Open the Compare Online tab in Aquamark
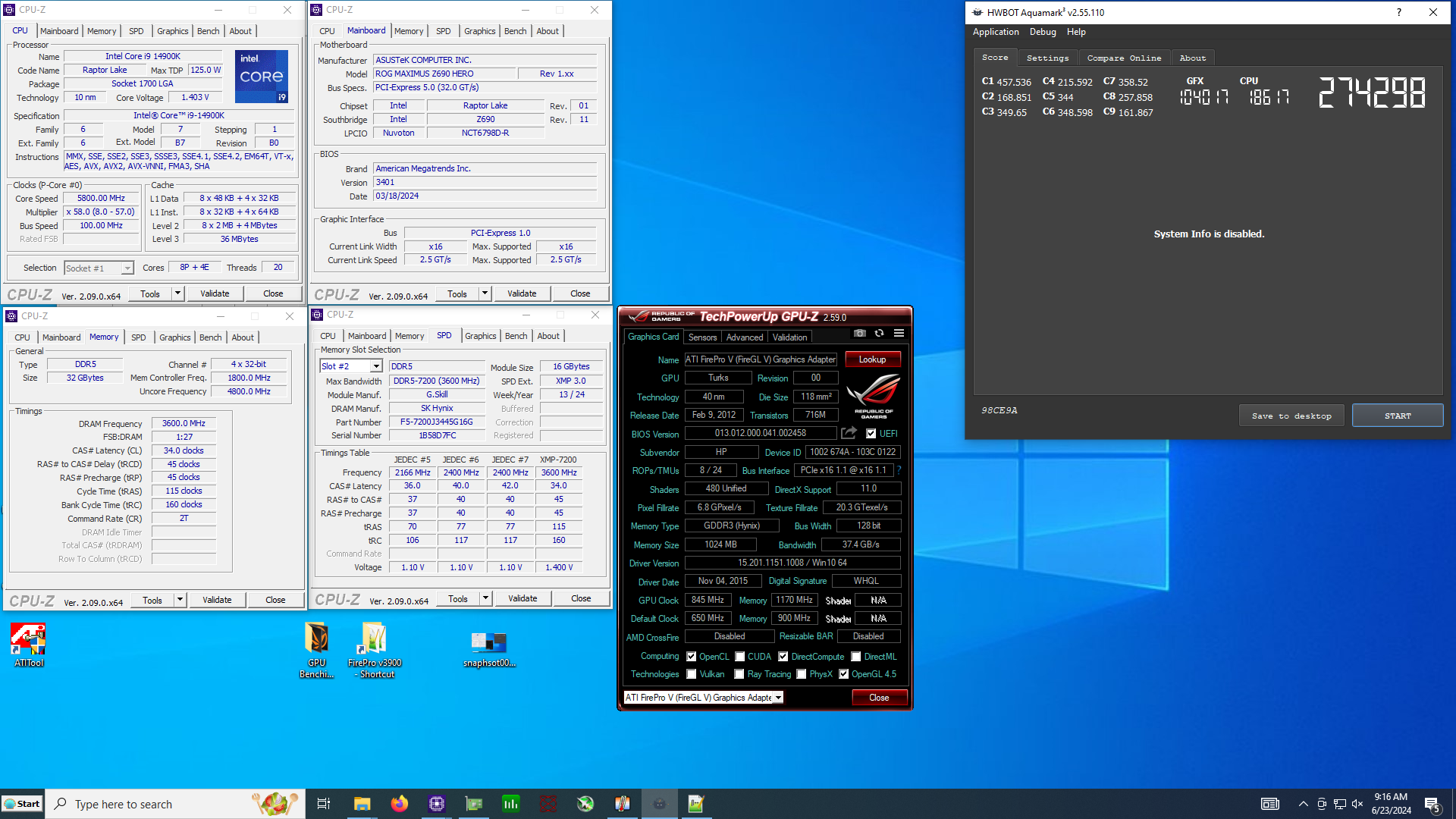1456x819 pixels. (x=1124, y=58)
